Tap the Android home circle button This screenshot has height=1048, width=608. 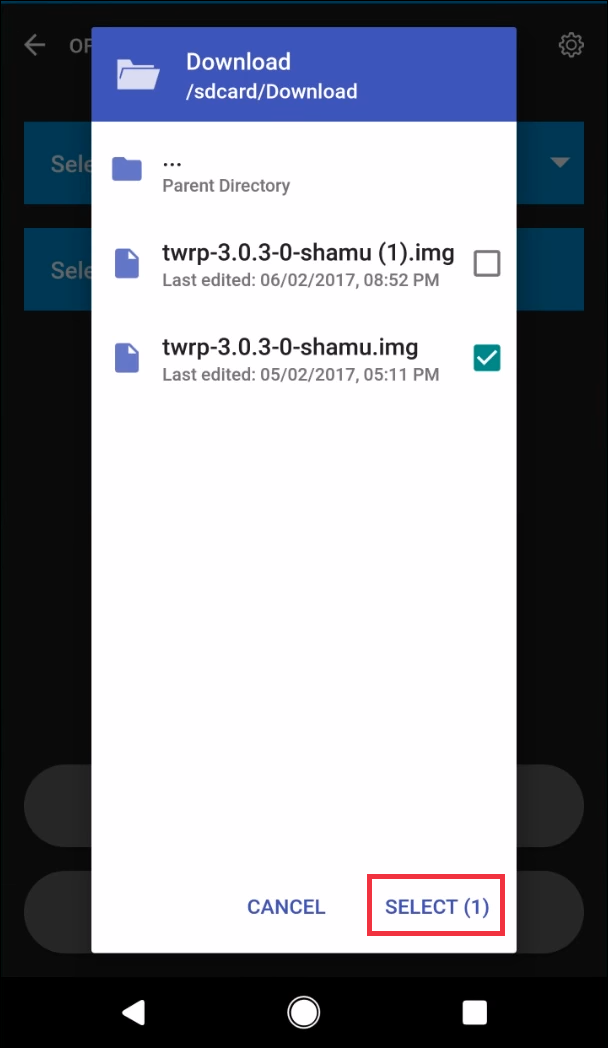(303, 1013)
